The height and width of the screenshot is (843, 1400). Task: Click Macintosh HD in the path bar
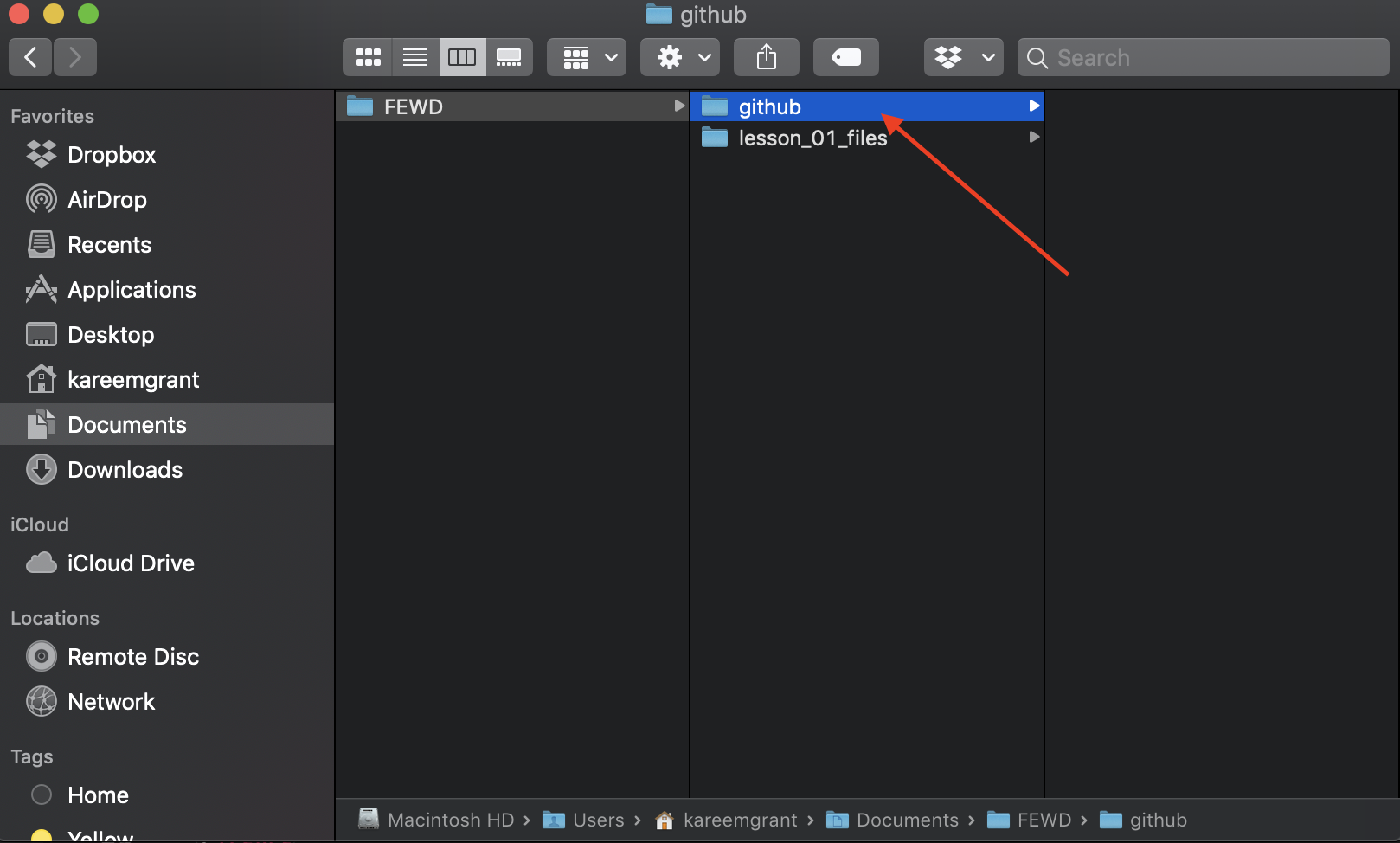pyautogui.click(x=437, y=820)
